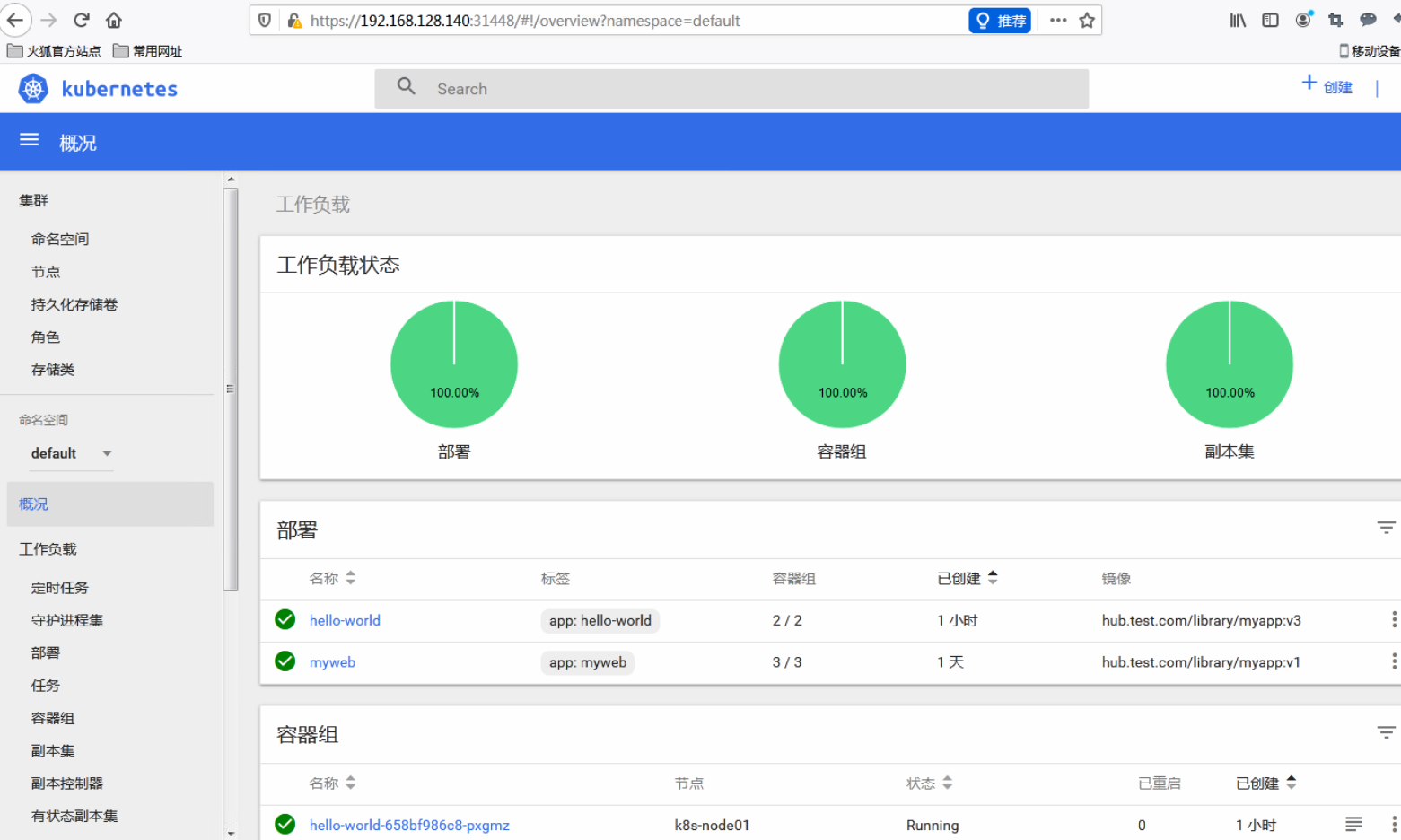Go to browser home page icon
Screen dimensions: 1401x840
pyautogui.click(x=114, y=20)
